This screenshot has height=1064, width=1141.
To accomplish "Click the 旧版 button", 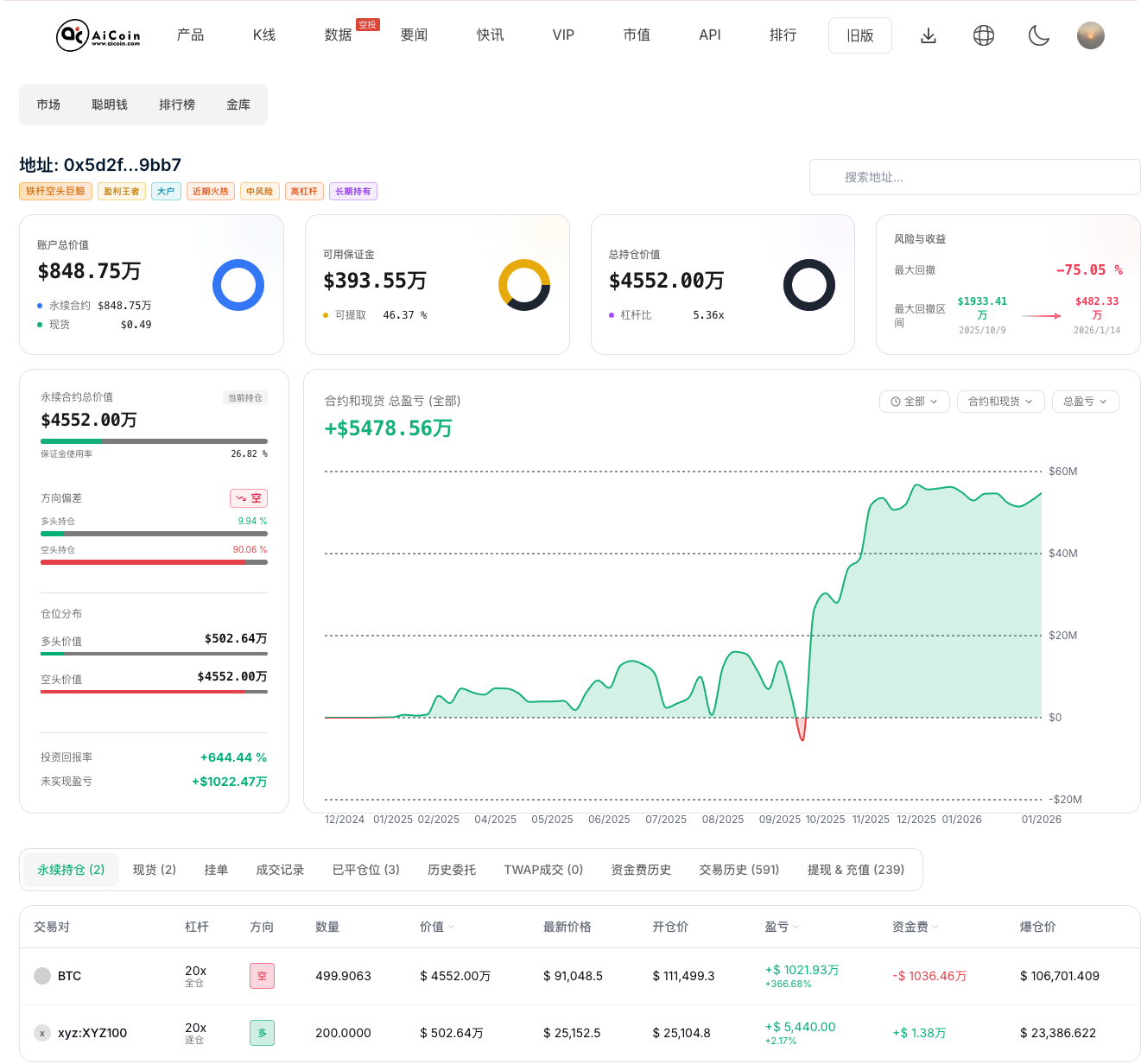I will coord(859,35).
